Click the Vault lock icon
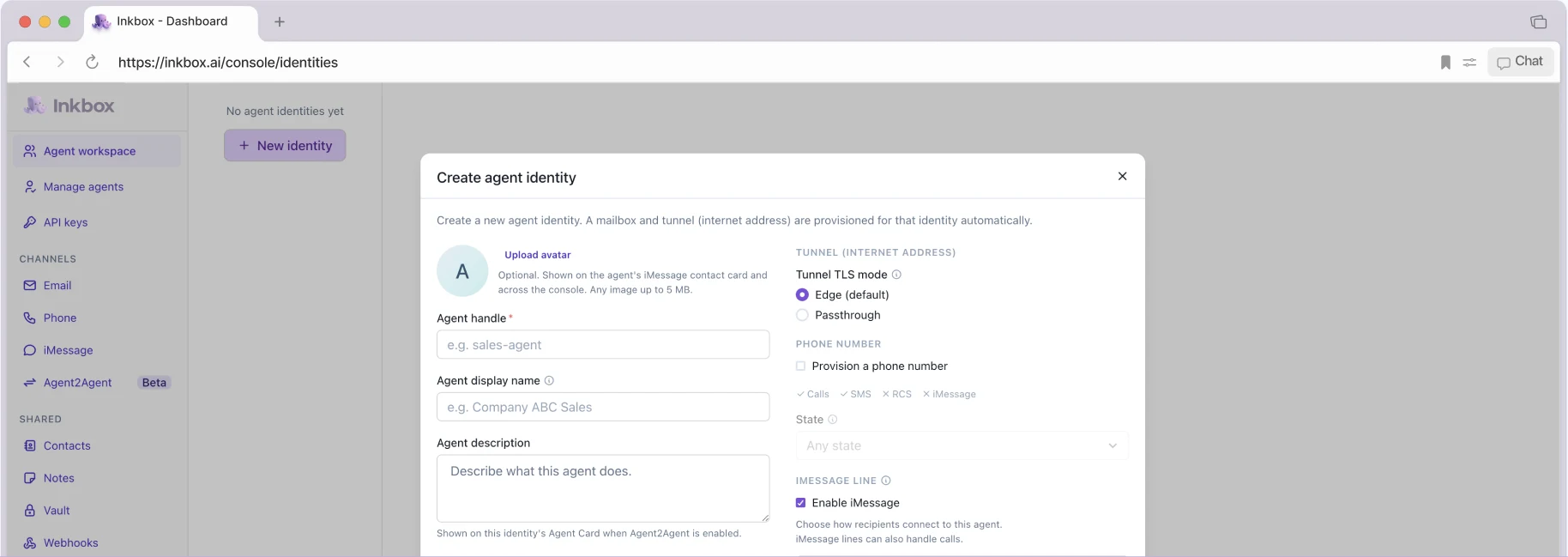This screenshot has height=557, width=1568. 30,511
